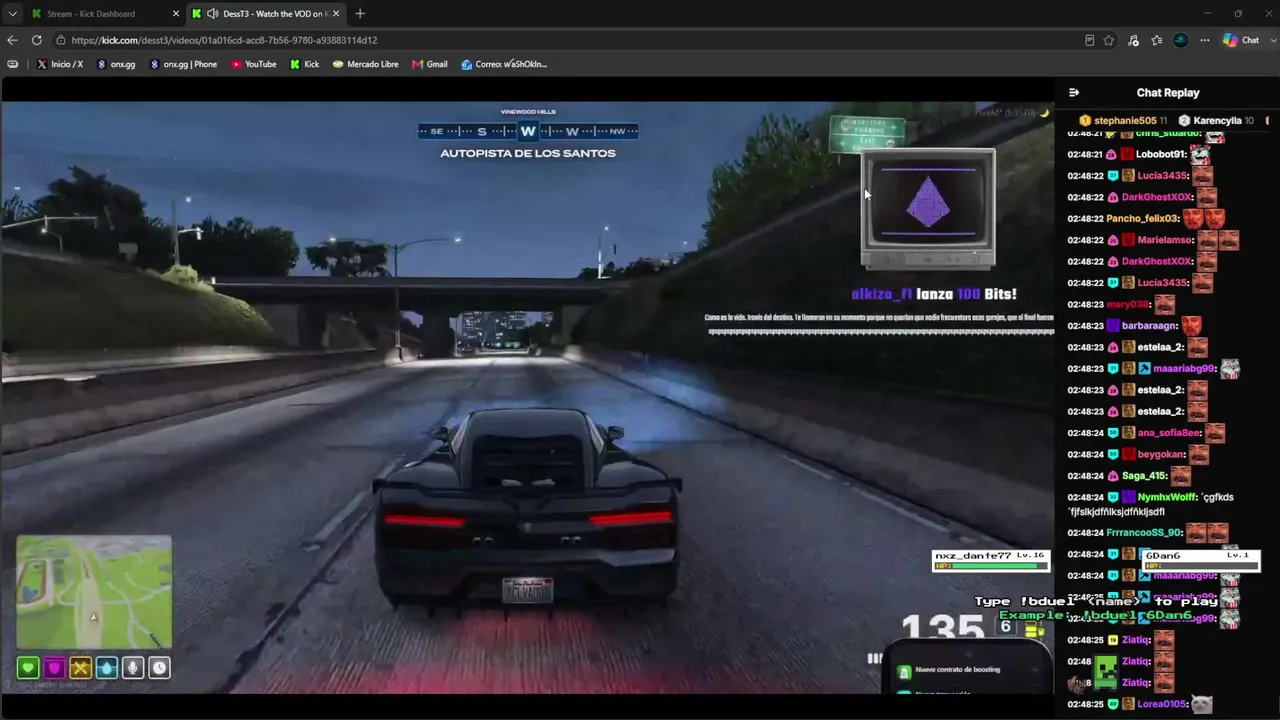
Task: Click the blue water drop thirst icon
Action: tap(106, 668)
